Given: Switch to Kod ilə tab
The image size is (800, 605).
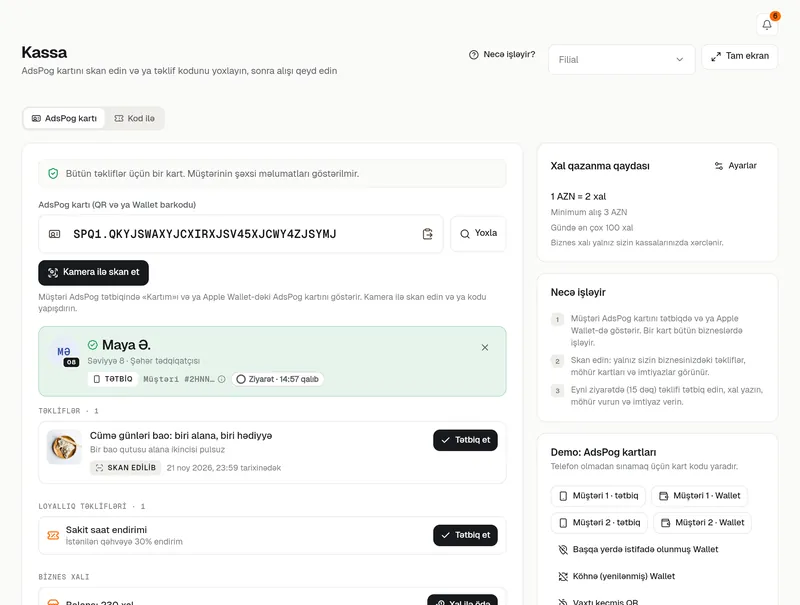Looking at the screenshot, I should click(x=134, y=118).
